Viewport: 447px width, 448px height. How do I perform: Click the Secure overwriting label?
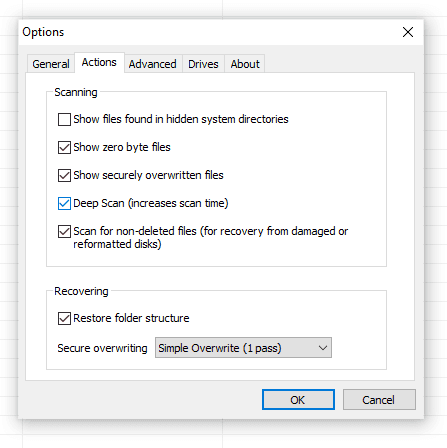[x=102, y=348]
